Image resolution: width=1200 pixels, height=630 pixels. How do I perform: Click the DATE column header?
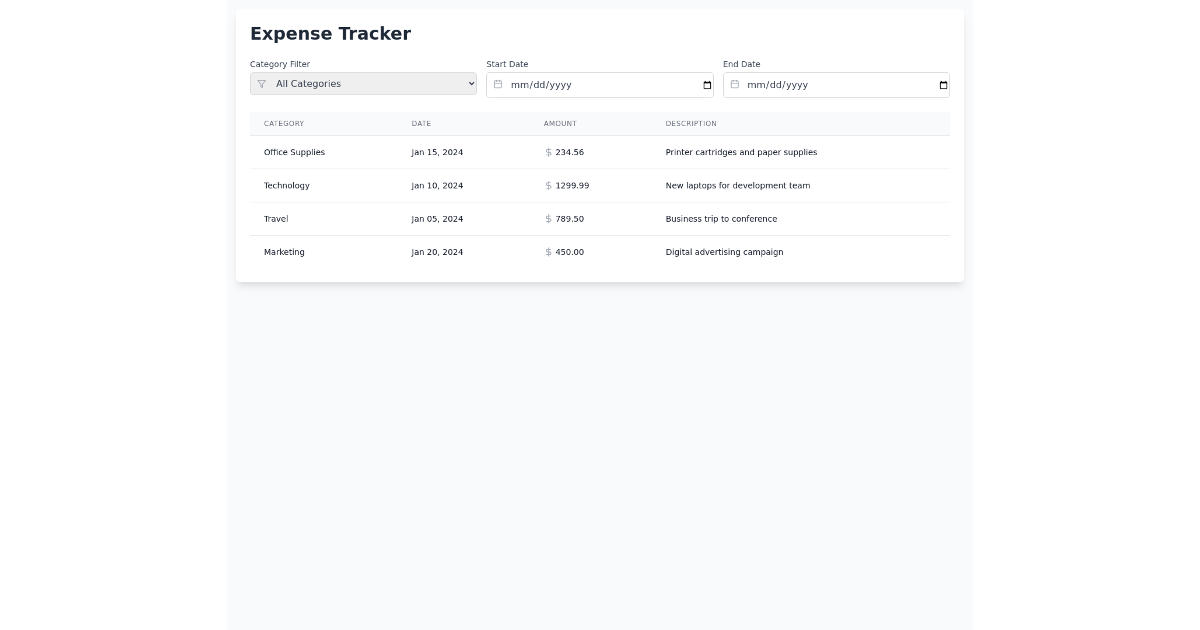(x=421, y=123)
